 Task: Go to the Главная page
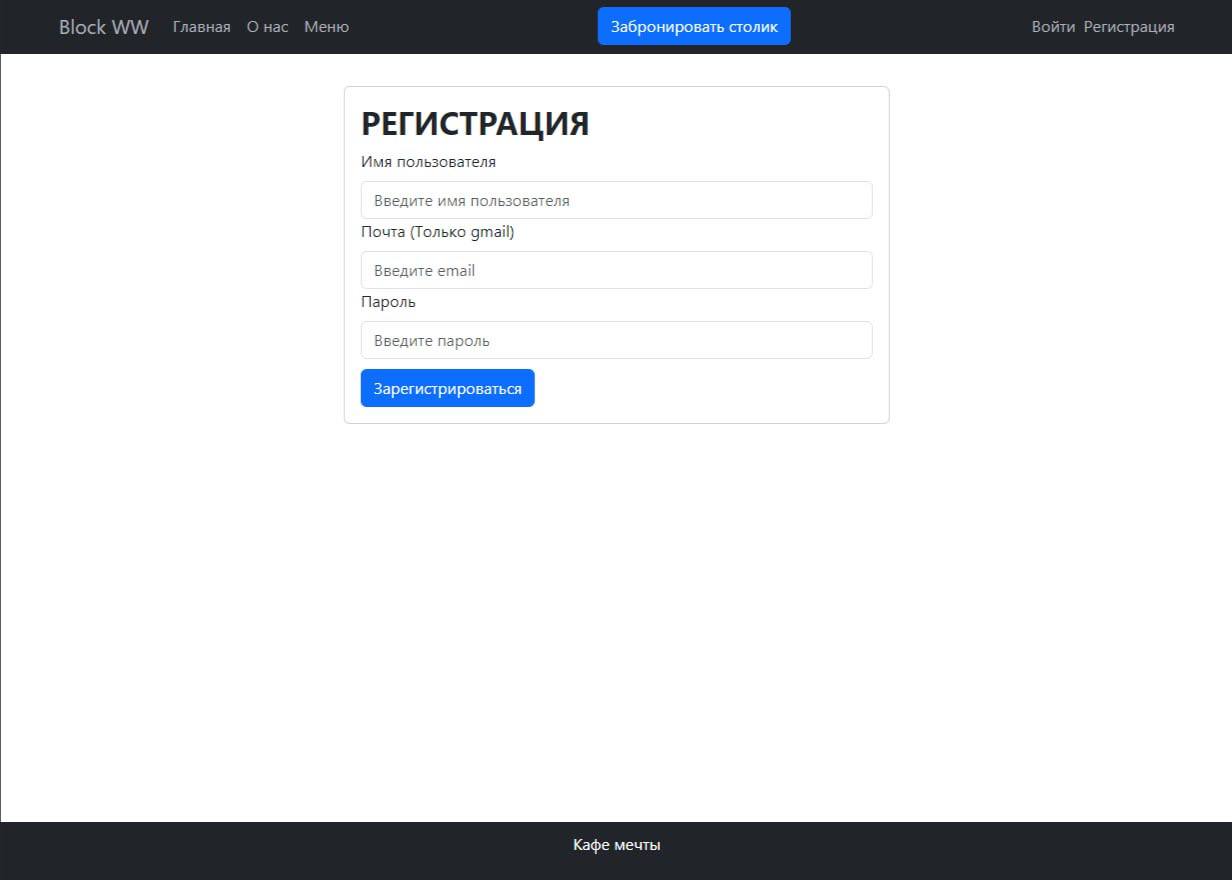pyautogui.click(x=201, y=27)
